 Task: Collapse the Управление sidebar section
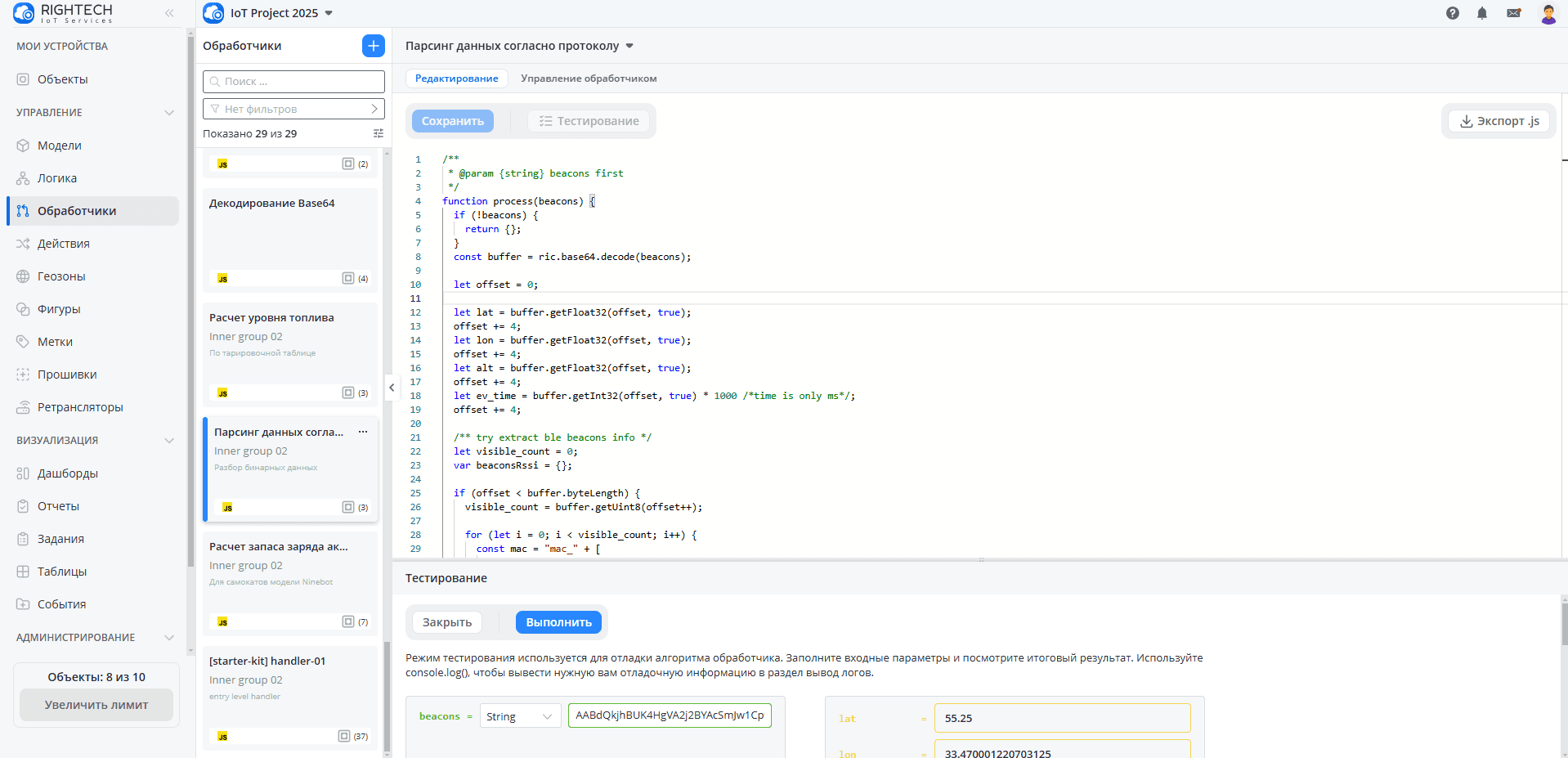pos(169,113)
